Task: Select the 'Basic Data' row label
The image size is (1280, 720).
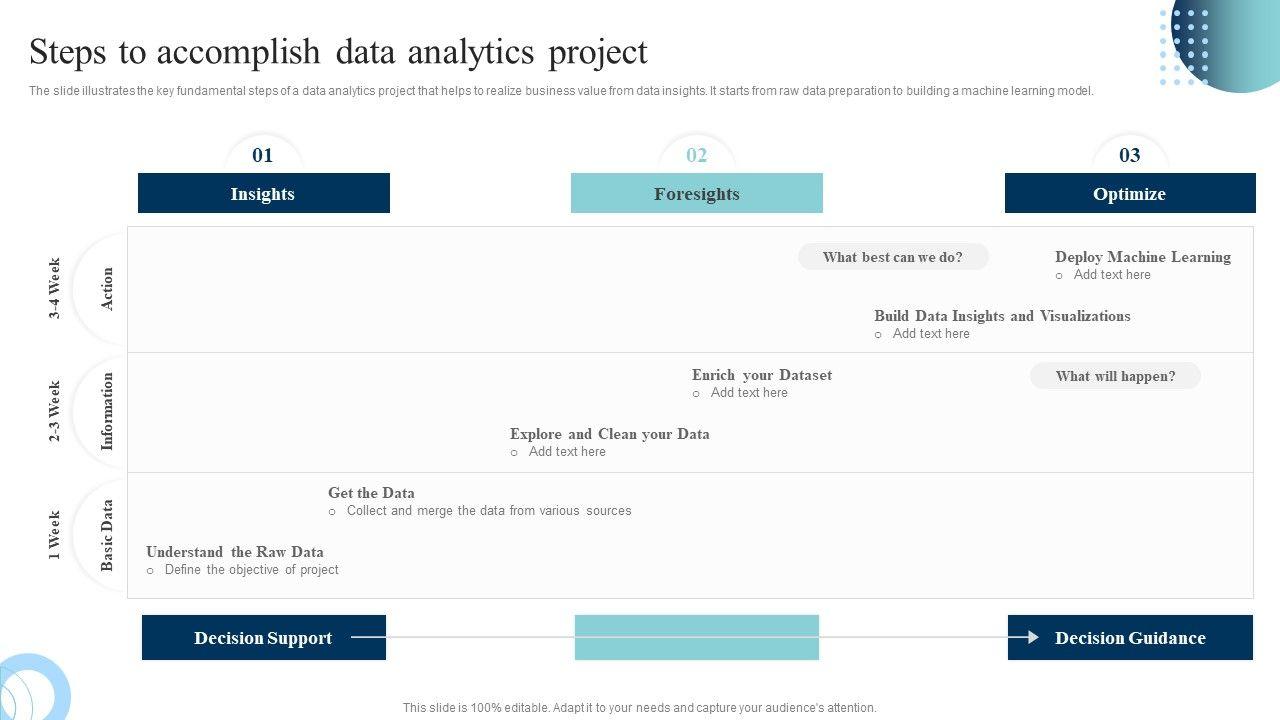Action: coord(107,535)
